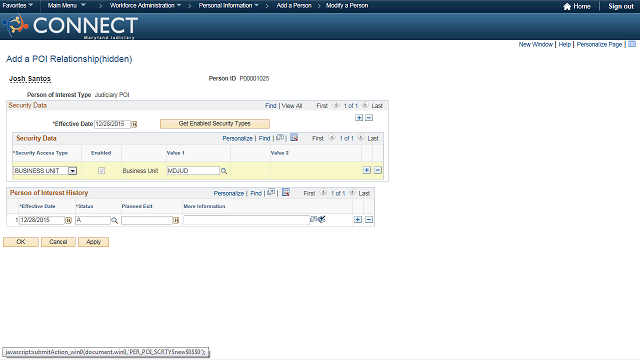Show previous row in inner Security Data grid

[x=332, y=138]
